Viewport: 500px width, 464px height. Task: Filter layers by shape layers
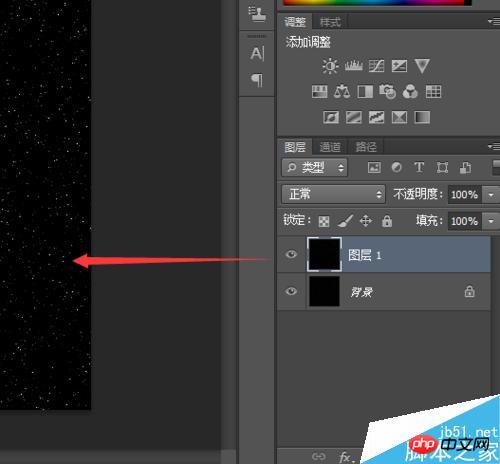tap(442, 167)
